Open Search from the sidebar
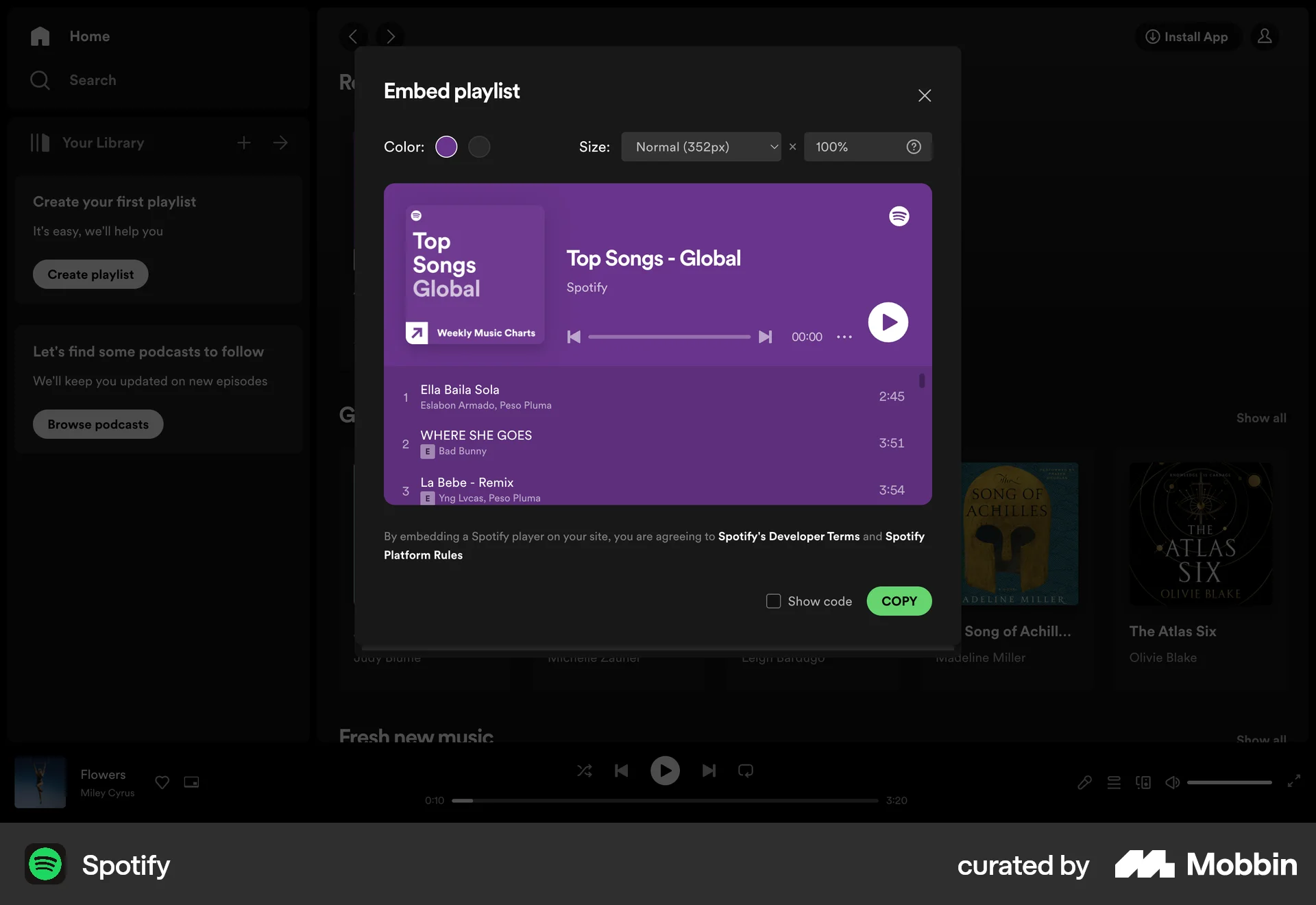 (x=92, y=80)
